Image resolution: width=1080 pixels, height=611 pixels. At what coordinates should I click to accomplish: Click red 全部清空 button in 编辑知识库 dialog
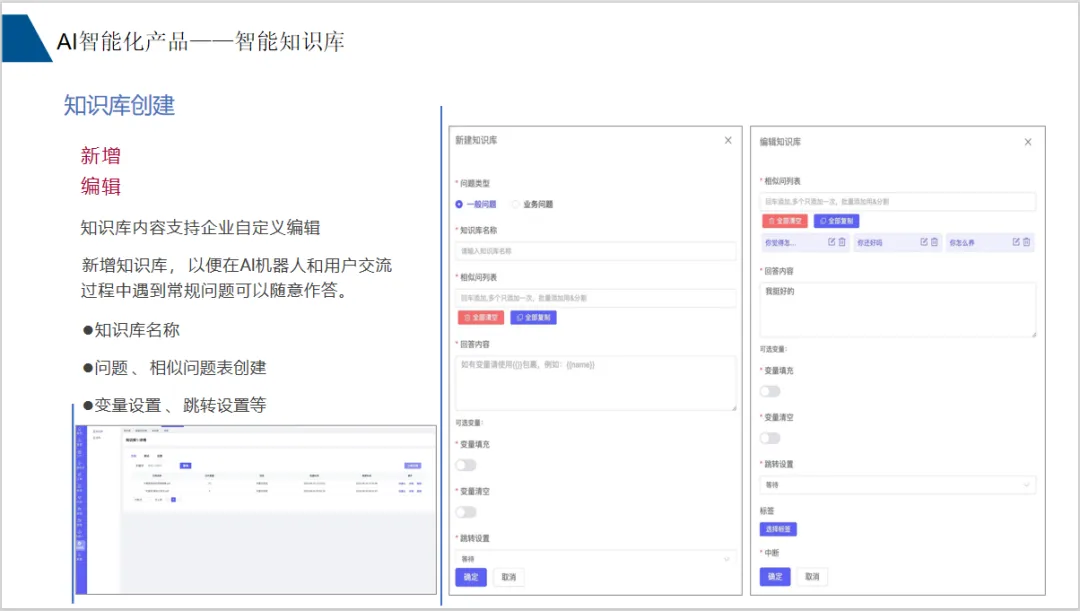tap(785, 221)
